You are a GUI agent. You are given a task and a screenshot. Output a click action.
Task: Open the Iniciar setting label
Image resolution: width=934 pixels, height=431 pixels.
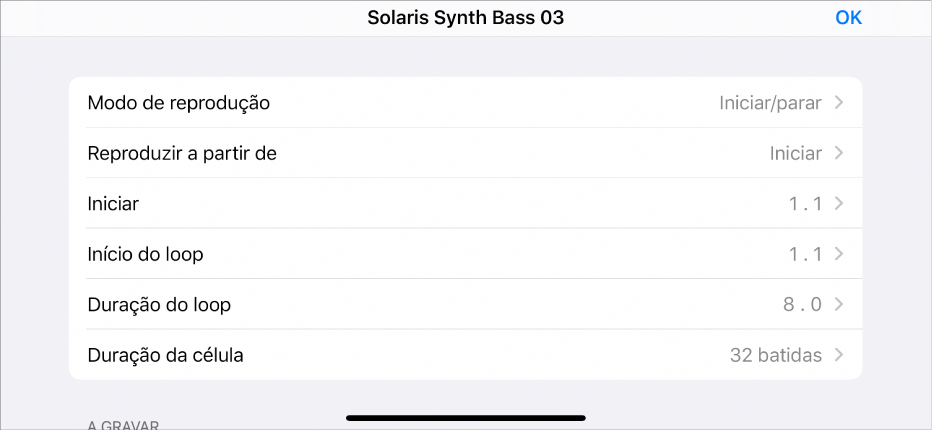[113, 204]
